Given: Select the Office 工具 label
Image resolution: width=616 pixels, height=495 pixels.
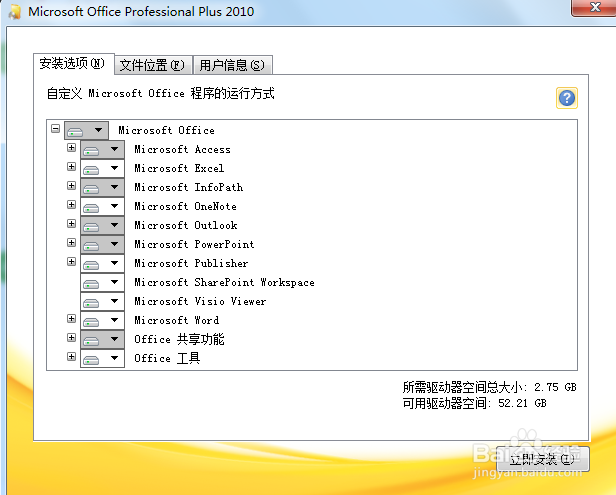Looking at the screenshot, I should pos(167,358).
